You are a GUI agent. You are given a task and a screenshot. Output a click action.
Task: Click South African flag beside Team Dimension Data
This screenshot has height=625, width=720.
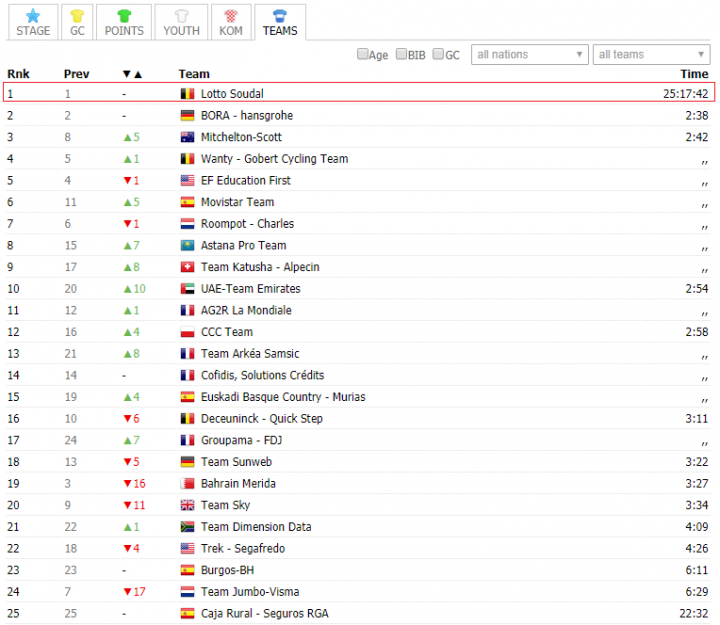(x=187, y=527)
